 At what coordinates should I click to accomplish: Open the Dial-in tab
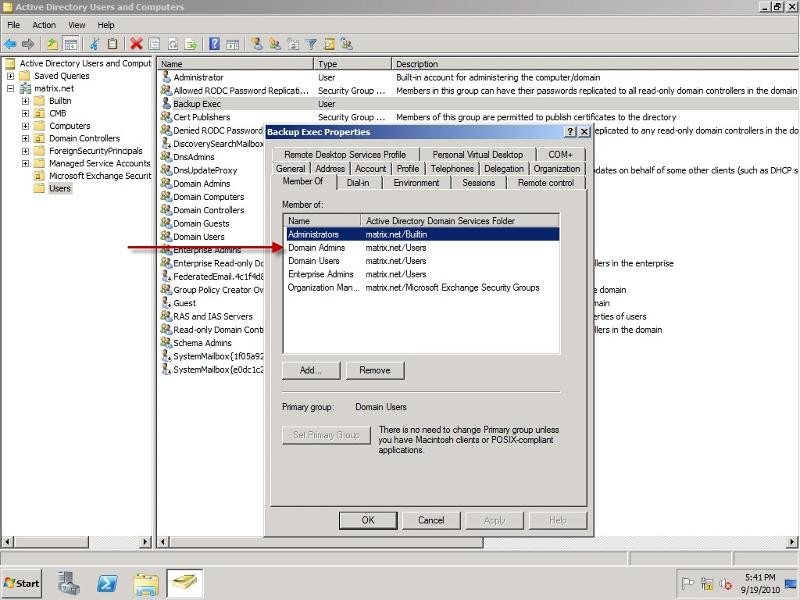(x=358, y=183)
